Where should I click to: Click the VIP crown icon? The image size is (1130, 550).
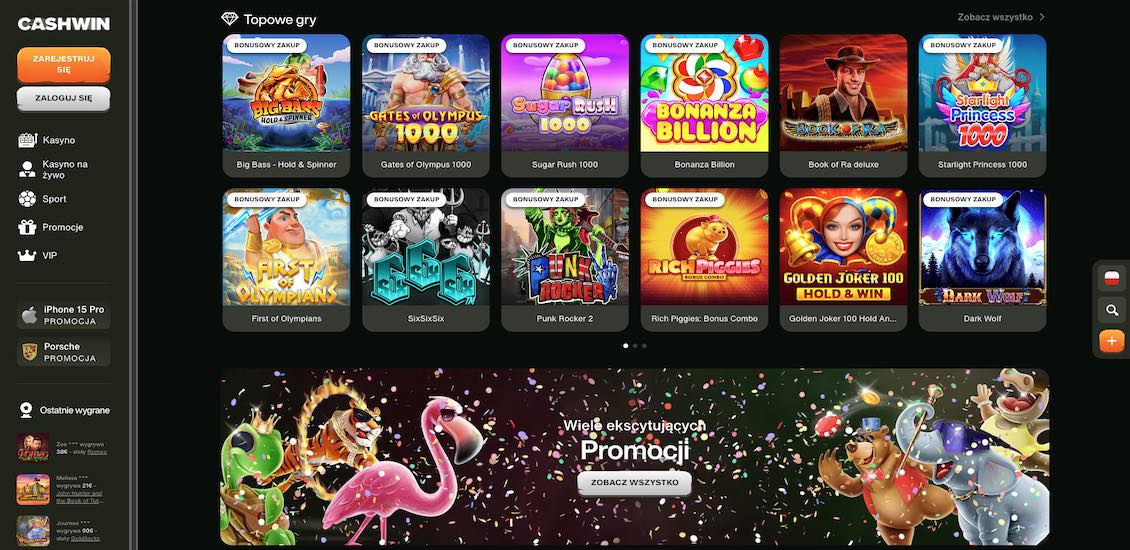pos(27,255)
